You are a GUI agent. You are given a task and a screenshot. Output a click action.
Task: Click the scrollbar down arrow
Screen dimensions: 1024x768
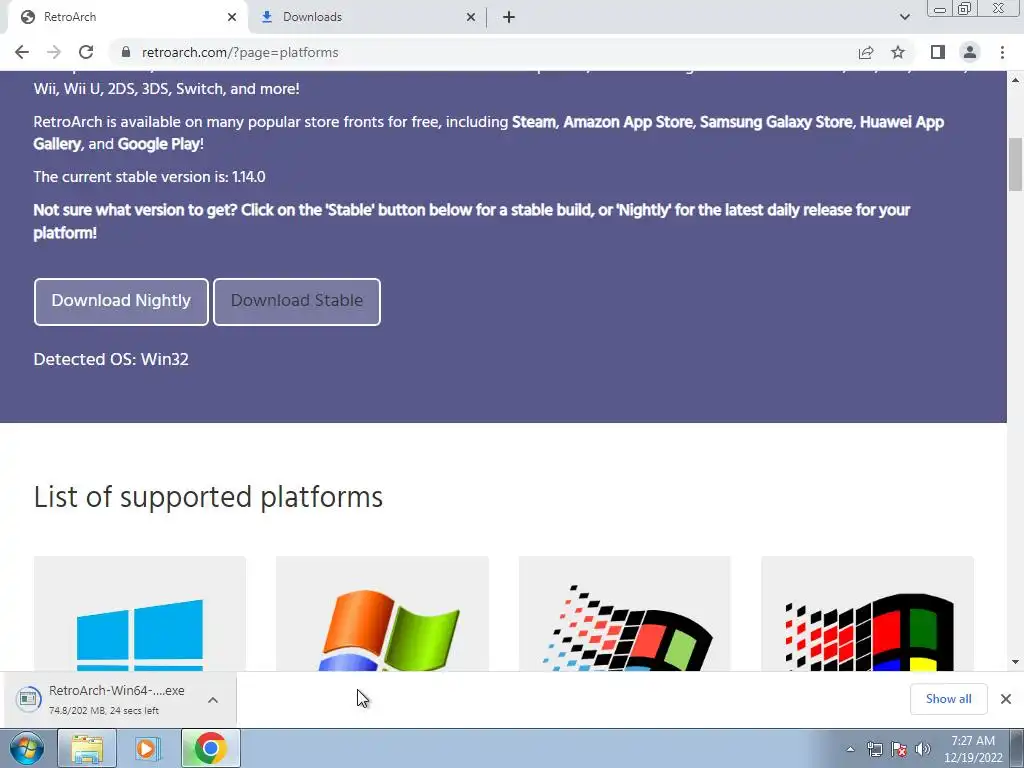click(1016, 662)
